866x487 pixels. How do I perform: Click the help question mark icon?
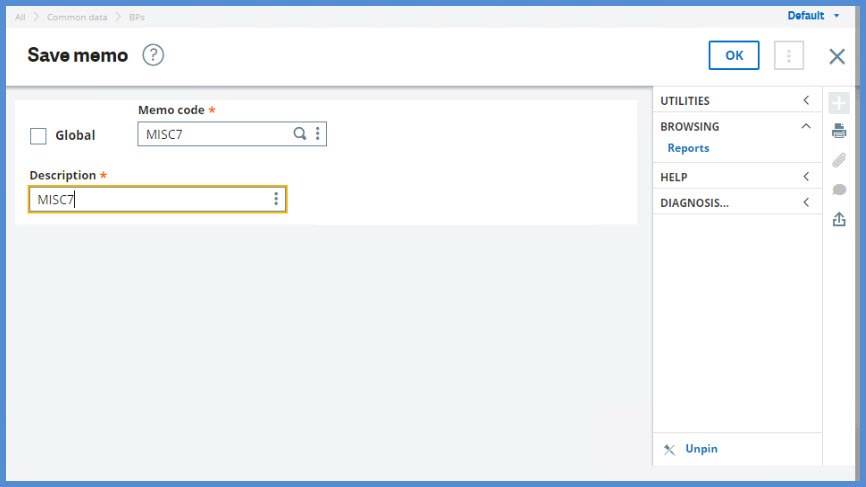[153, 55]
